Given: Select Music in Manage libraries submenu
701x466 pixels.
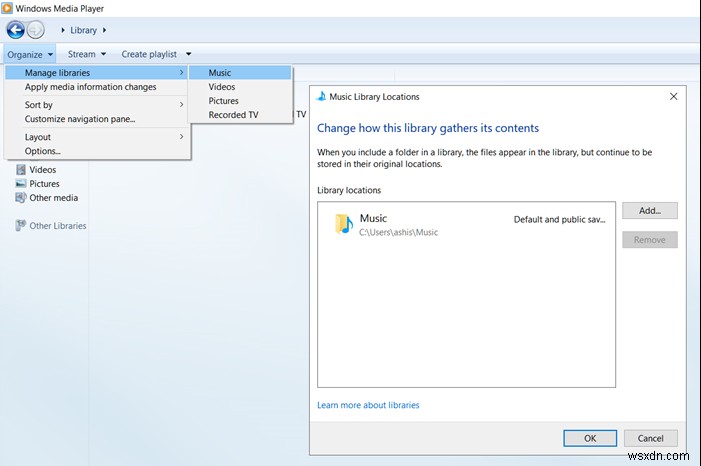Looking at the screenshot, I should 240,72.
